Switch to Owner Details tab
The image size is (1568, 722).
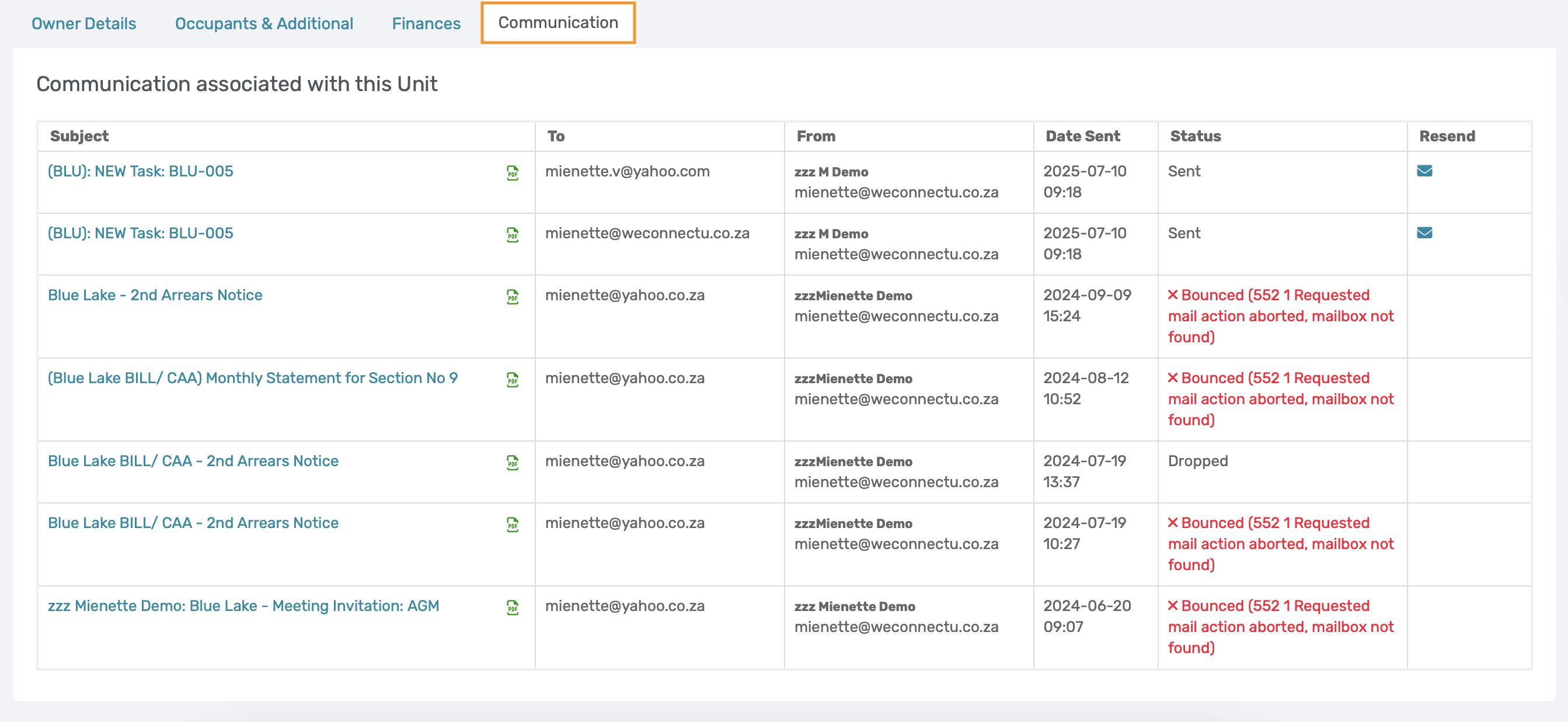pyautogui.click(x=84, y=23)
